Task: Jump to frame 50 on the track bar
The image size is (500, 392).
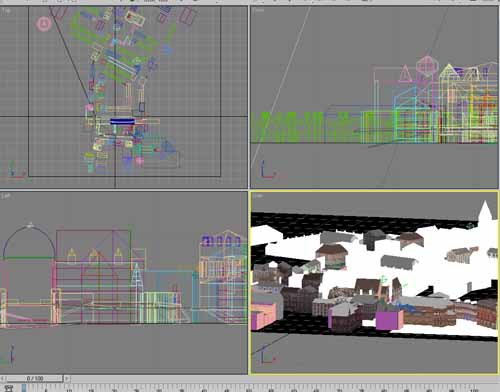Action: (249, 389)
